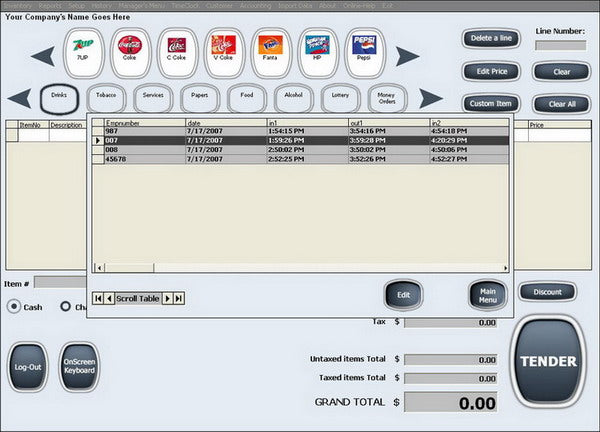Select the employee 45678 row

point(301,159)
